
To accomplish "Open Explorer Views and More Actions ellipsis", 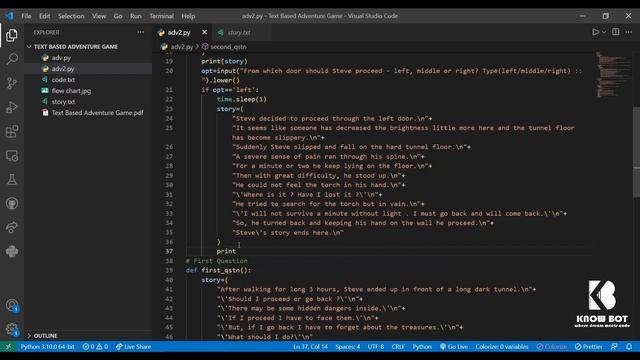I will 140,32.
